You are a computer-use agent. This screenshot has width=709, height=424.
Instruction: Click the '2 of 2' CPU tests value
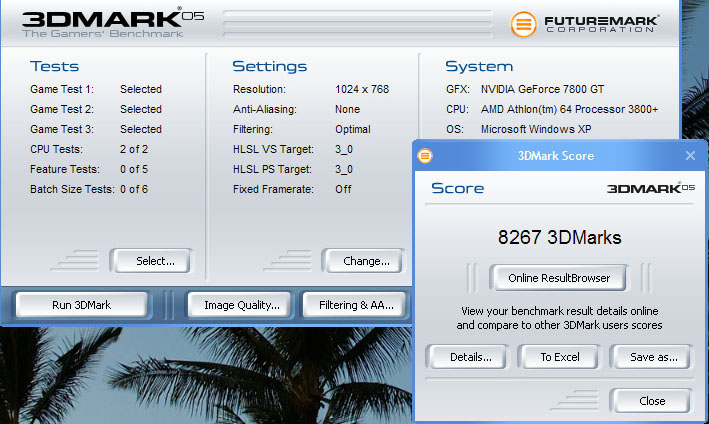coord(134,149)
